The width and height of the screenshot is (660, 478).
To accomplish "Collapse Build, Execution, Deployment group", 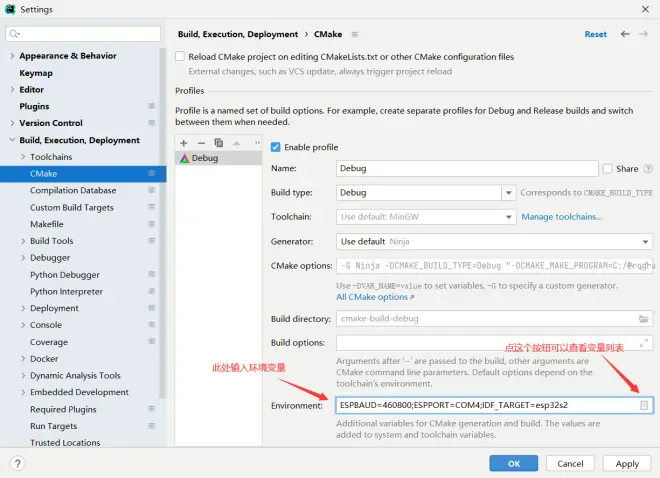I will pos(12,140).
